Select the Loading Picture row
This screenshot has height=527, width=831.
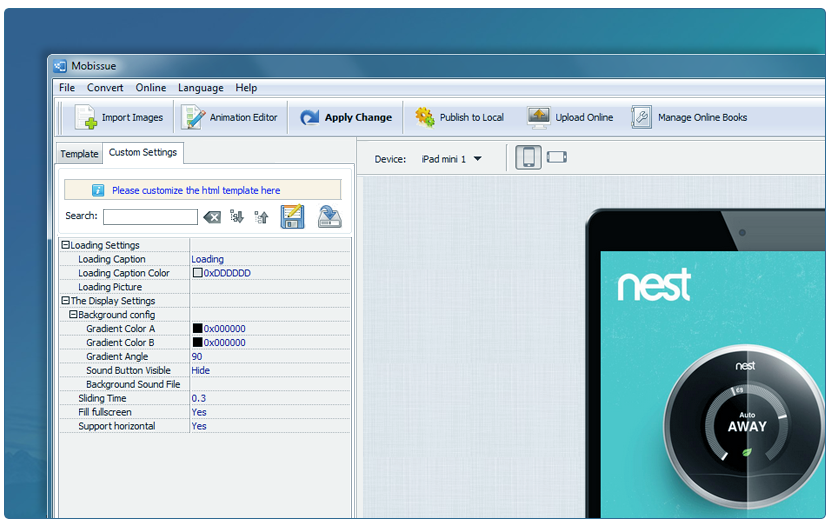205,287
